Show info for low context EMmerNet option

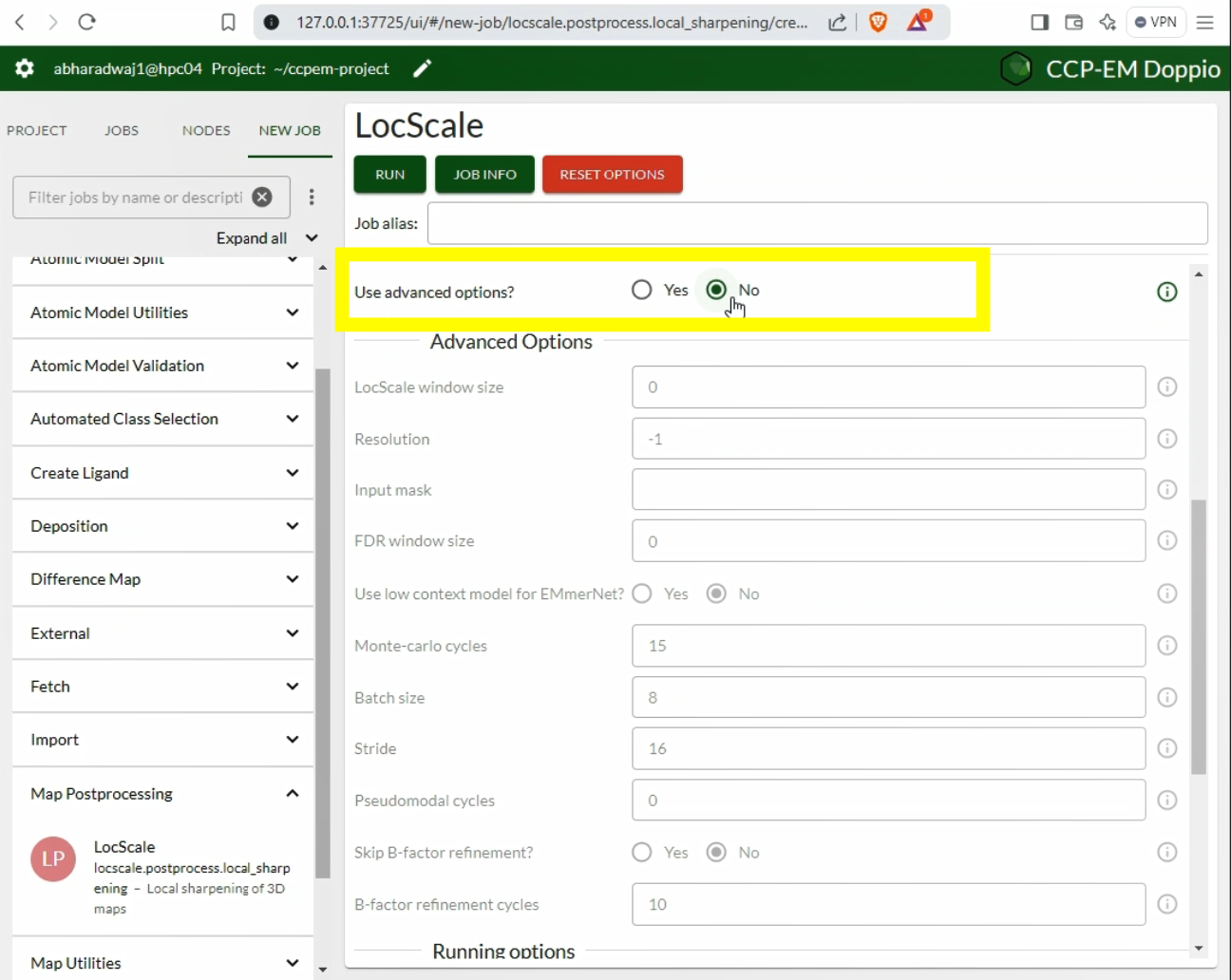[1167, 594]
